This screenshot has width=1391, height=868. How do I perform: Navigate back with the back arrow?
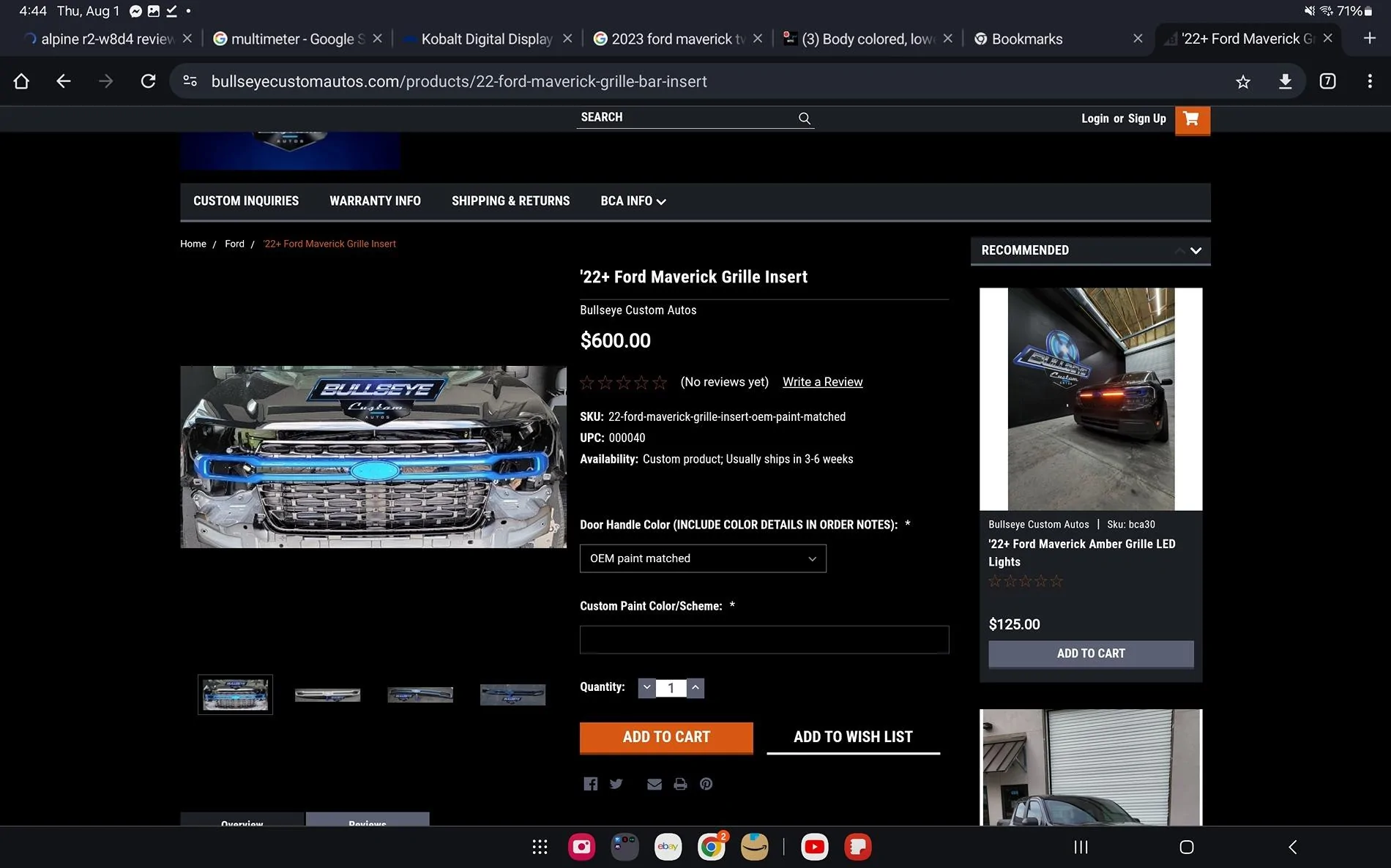pos(64,81)
